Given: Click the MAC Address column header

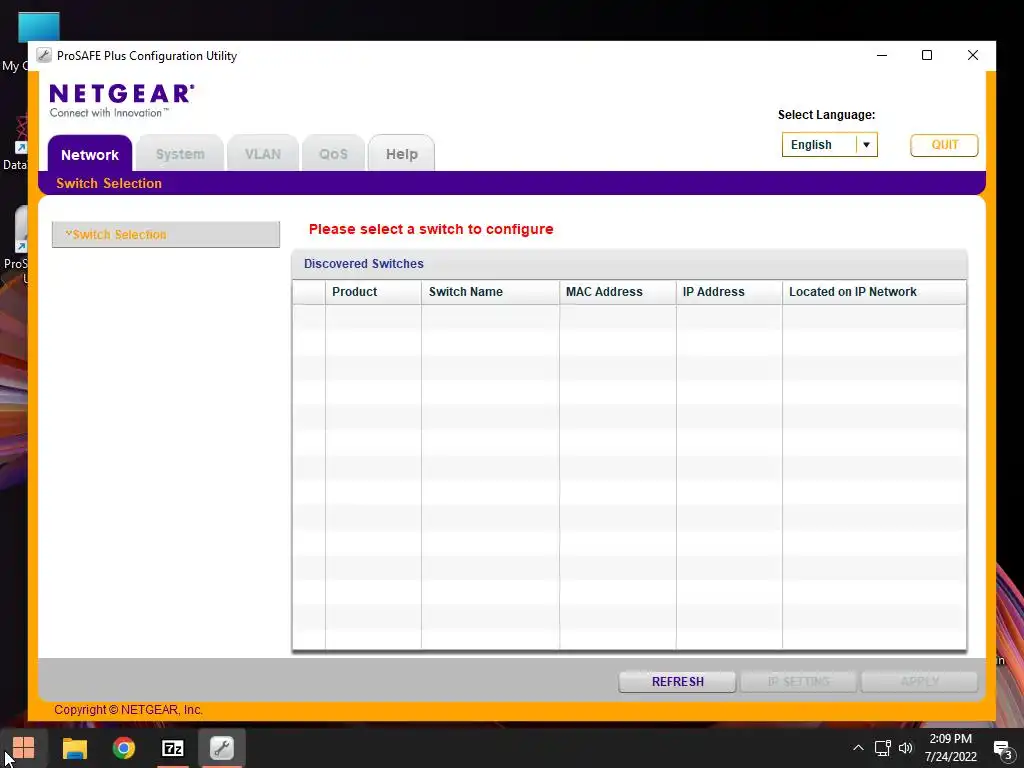Looking at the screenshot, I should [617, 292].
